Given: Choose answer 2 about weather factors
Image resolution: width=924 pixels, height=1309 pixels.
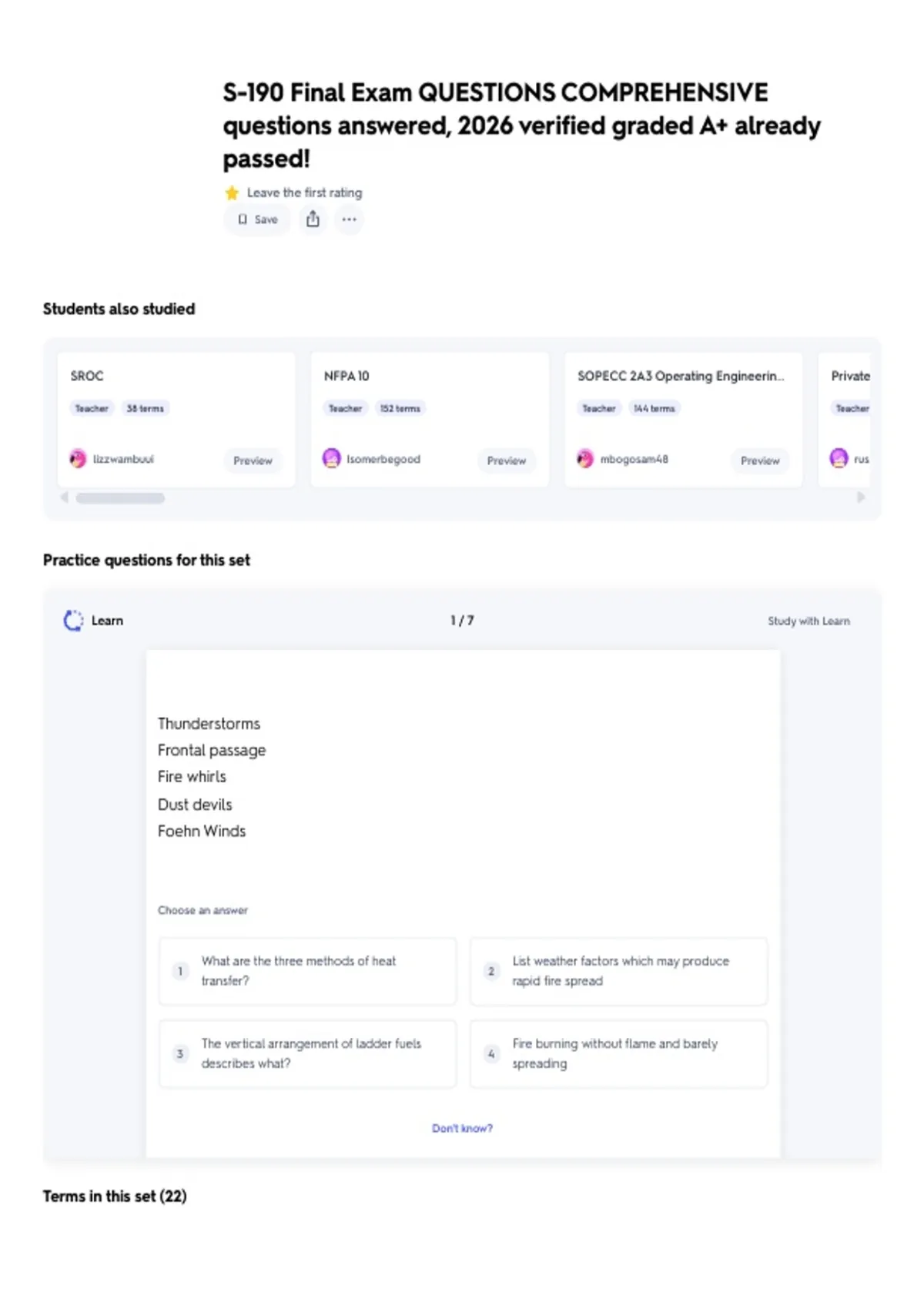Looking at the screenshot, I should pyautogui.click(x=618, y=971).
